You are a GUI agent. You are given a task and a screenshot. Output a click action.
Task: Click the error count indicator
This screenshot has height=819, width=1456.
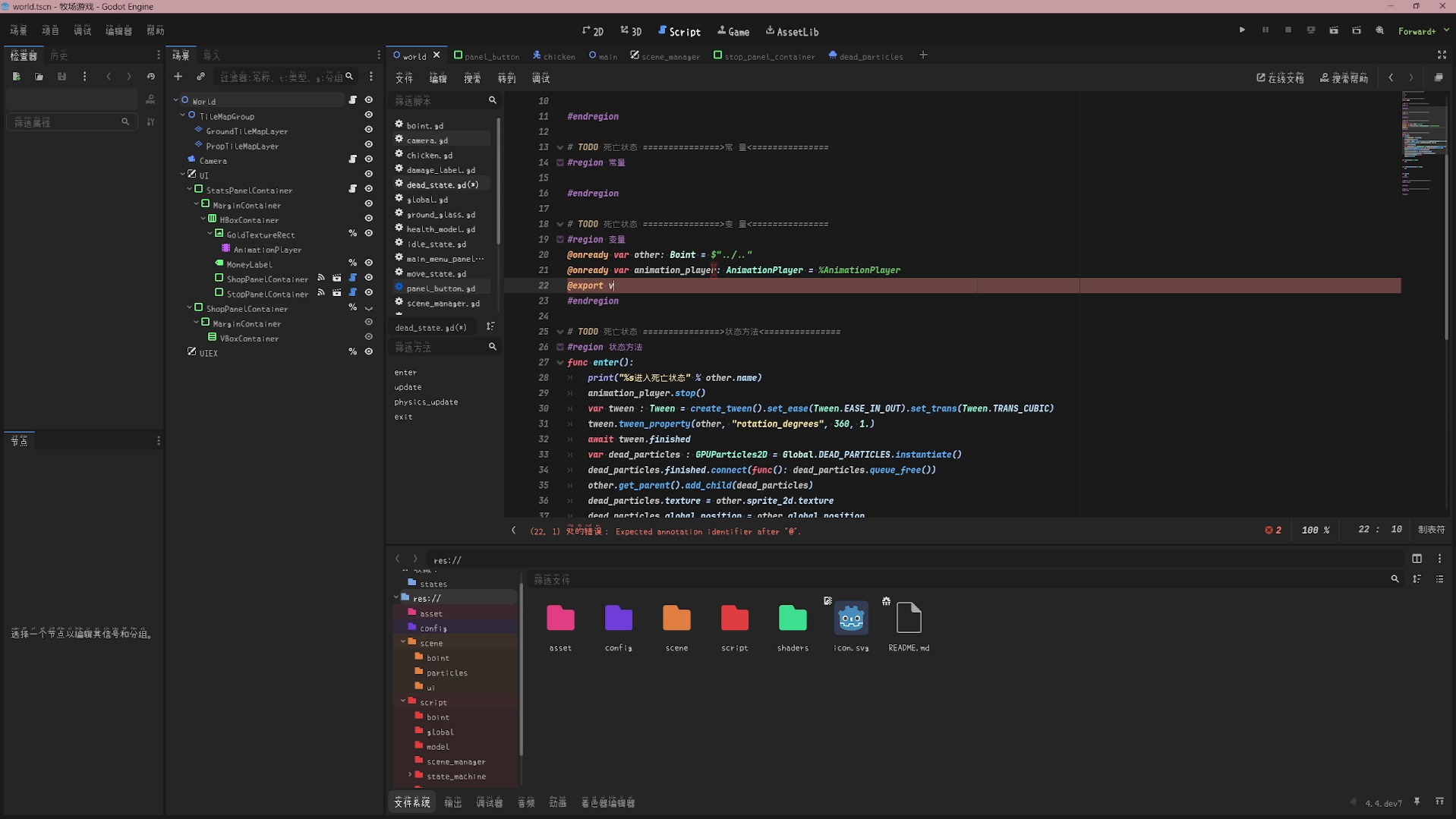click(1273, 530)
